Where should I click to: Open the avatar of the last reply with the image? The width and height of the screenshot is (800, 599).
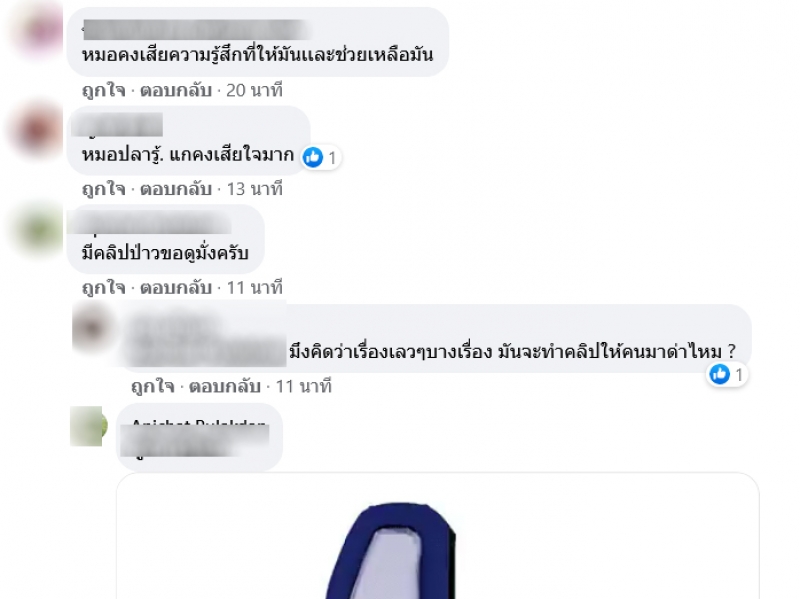coord(88,426)
